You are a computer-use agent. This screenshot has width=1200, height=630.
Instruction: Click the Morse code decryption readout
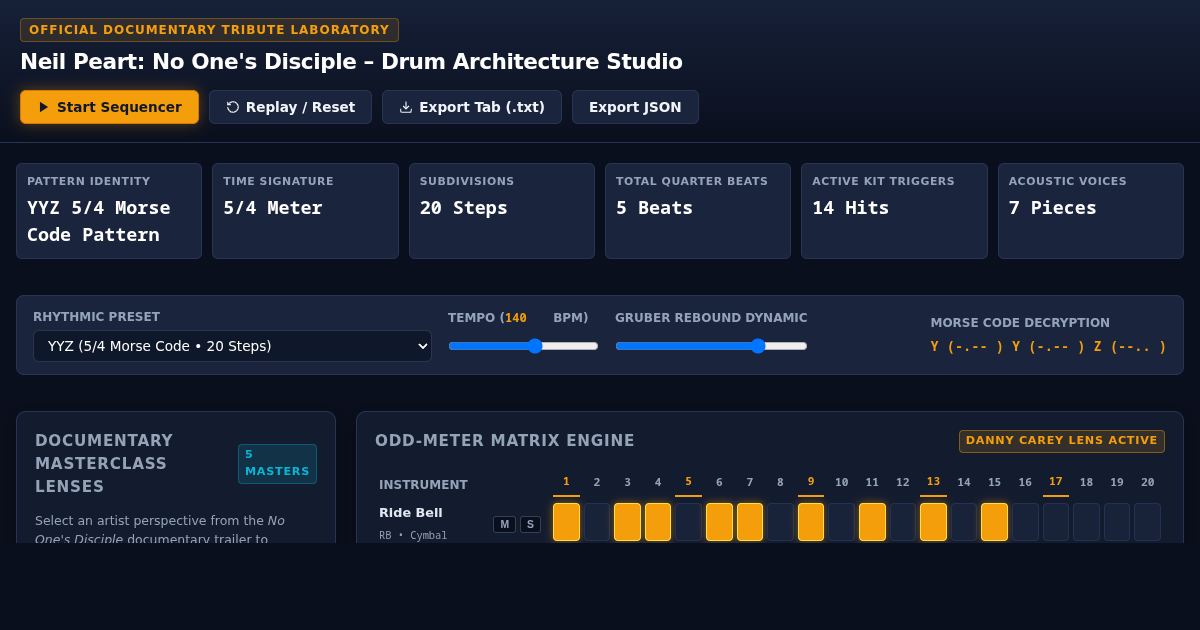(1048, 347)
